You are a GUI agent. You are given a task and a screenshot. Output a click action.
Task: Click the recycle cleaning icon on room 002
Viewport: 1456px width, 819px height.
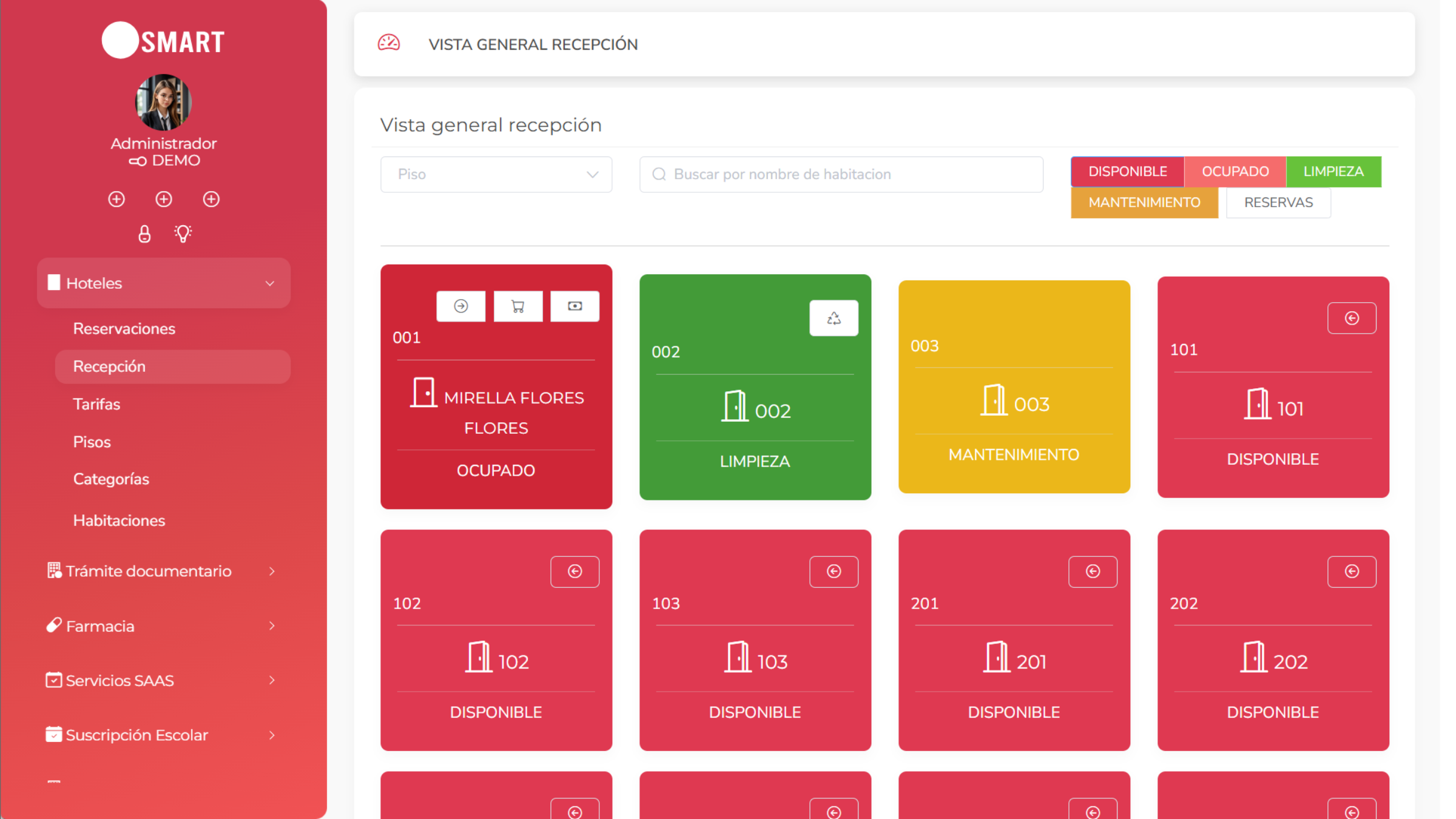pos(834,318)
